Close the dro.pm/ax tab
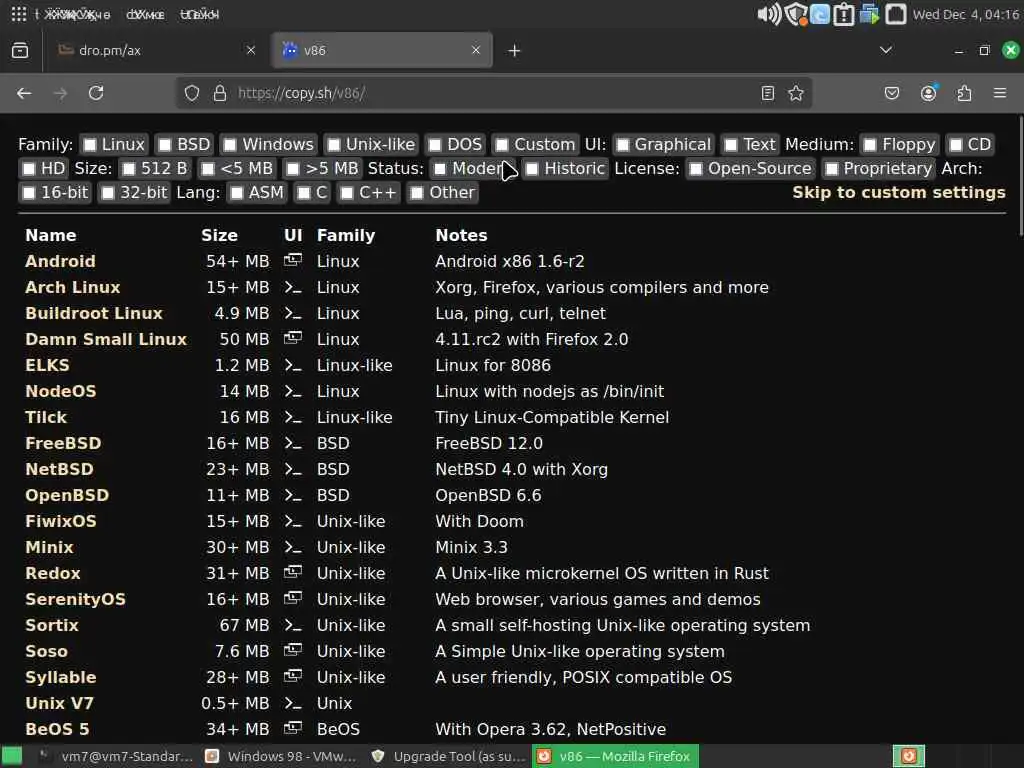1024x768 pixels. [250, 50]
